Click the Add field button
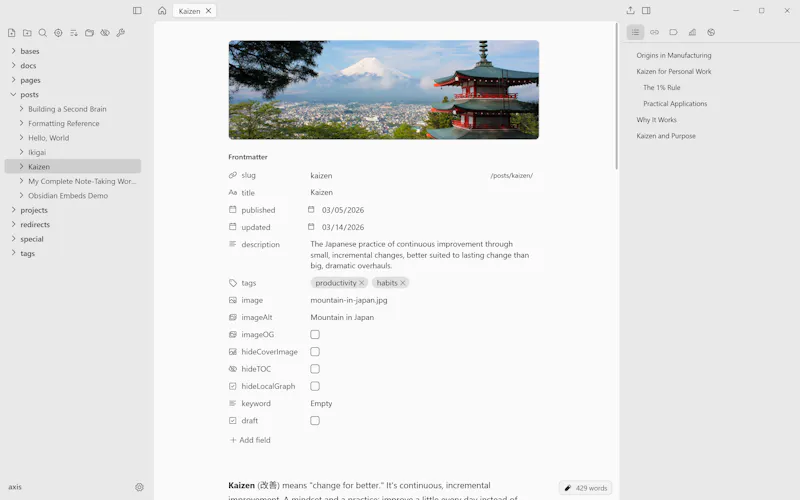Screen dimensions: 800x500 coord(250,440)
